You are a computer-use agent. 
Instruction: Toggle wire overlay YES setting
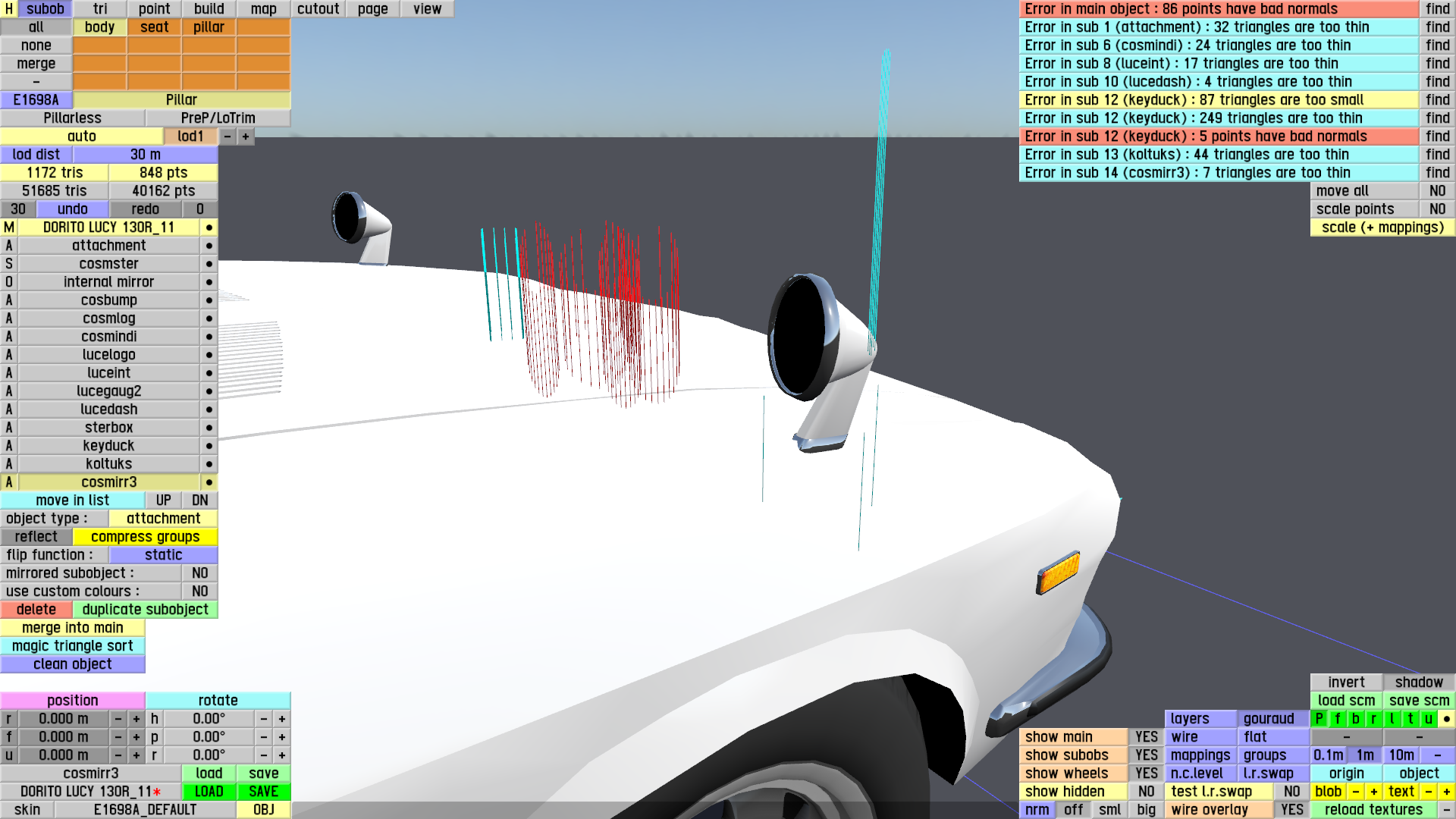click(x=1291, y=810)
